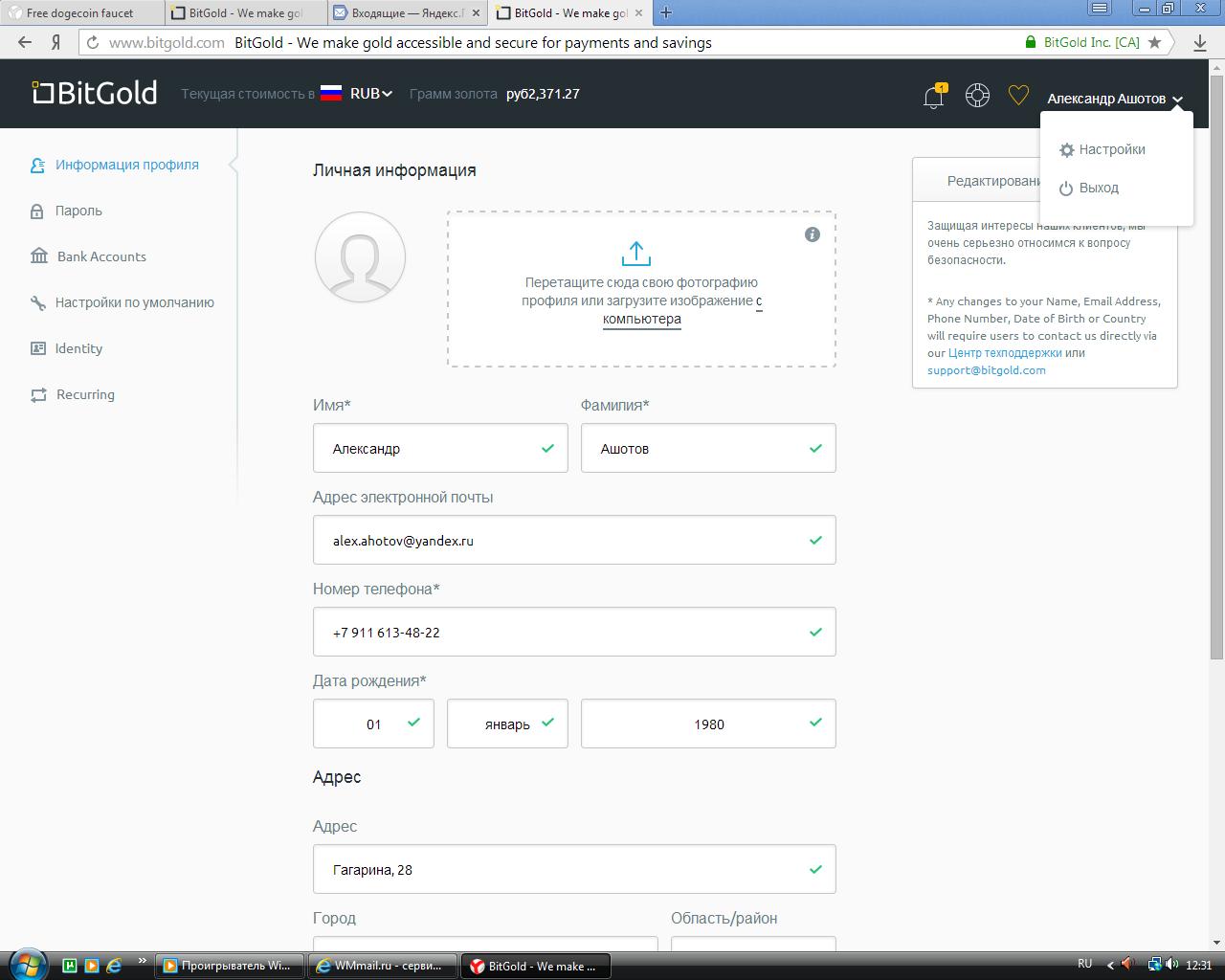
Task: Click the Фамилия field with Ашотов
Action: [x=708, y=448]
